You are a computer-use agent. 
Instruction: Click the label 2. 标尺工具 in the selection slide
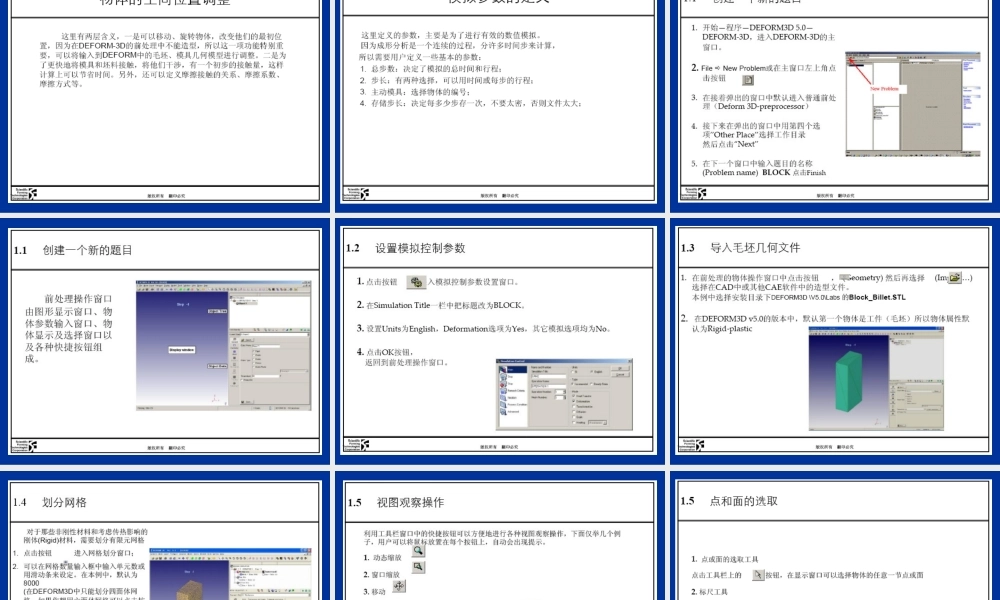click(709, 592)
